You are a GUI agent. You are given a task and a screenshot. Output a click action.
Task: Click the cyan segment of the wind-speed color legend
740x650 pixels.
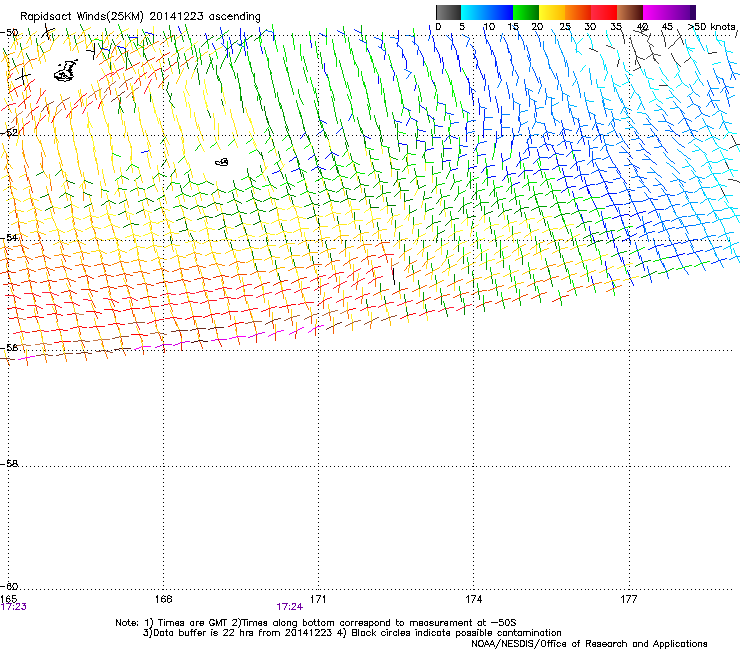(x=487, y=12)
